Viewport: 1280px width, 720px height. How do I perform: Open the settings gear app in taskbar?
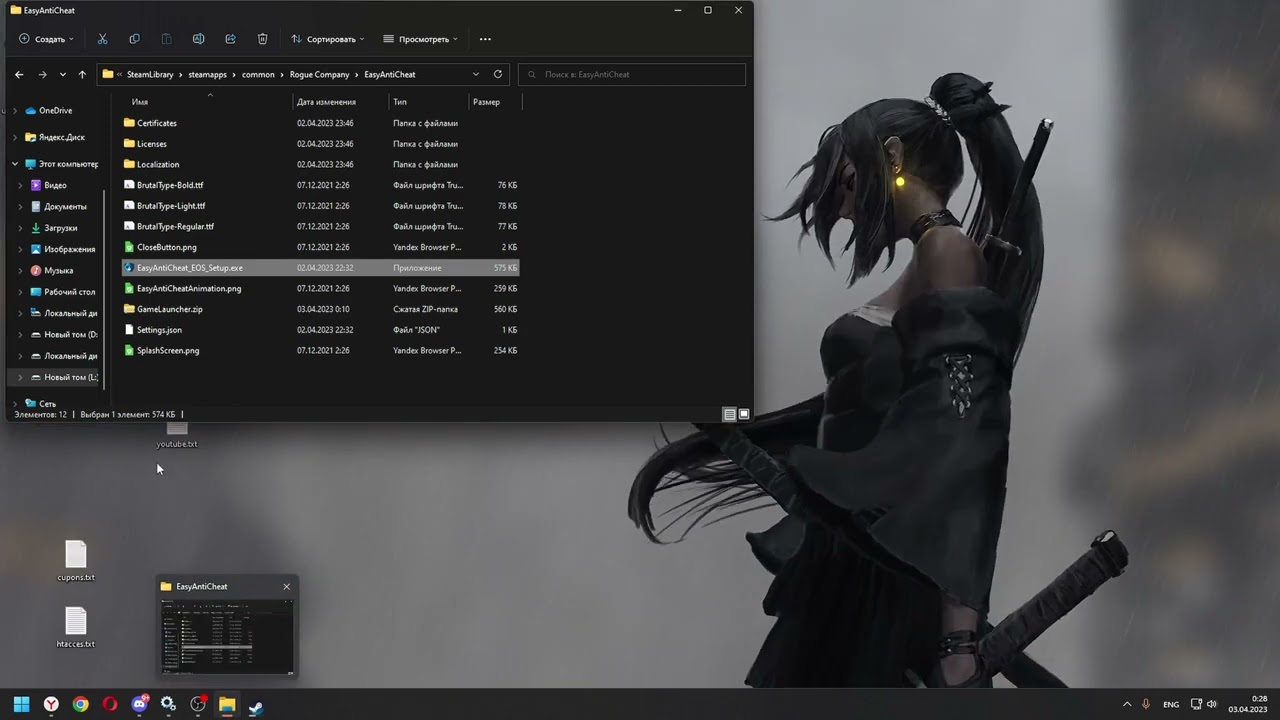(x=168, y=704)
